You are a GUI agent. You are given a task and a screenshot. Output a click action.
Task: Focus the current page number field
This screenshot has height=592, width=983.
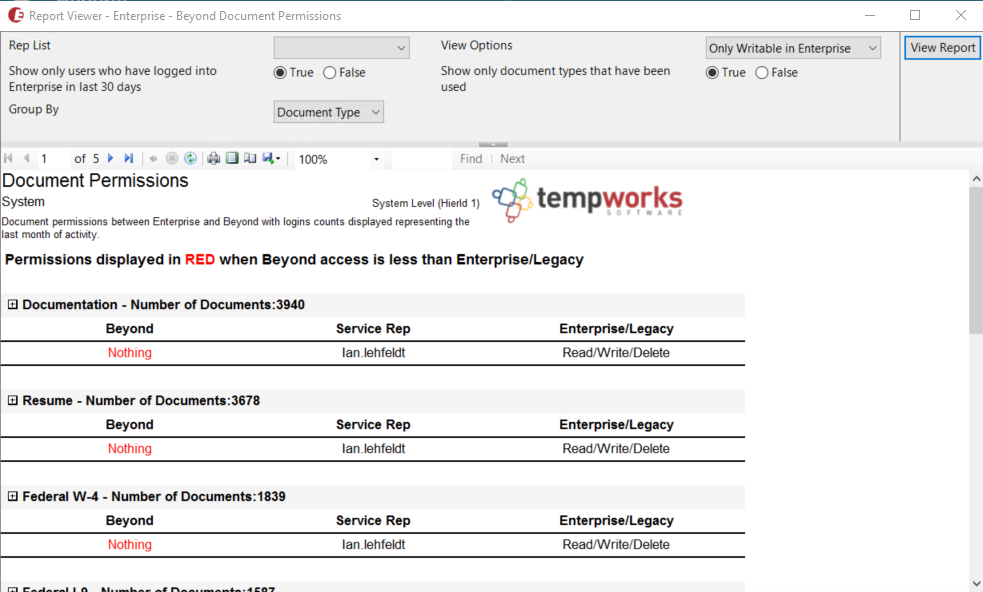53,159
